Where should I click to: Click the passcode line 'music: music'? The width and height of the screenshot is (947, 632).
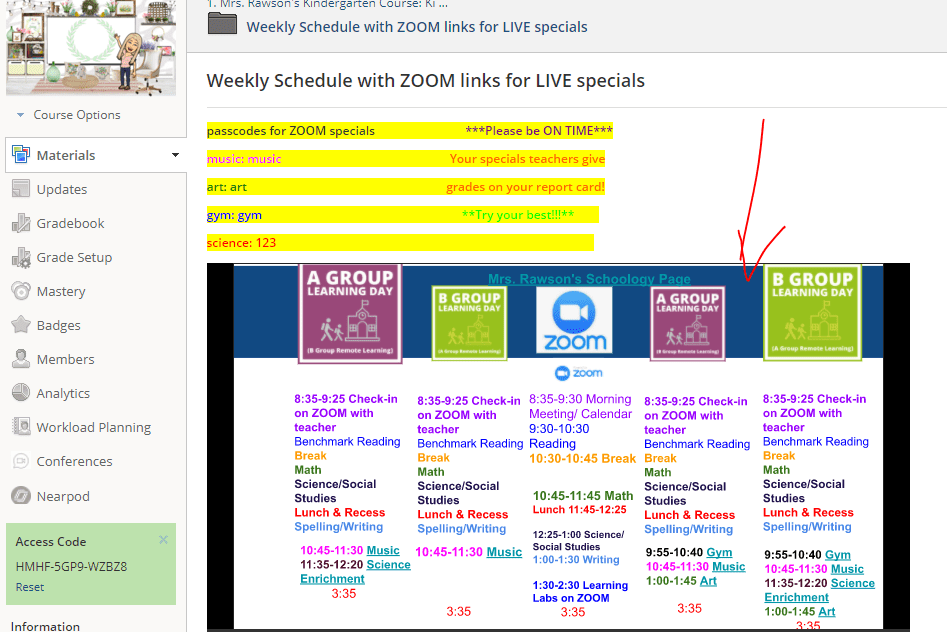click(244, 159)
